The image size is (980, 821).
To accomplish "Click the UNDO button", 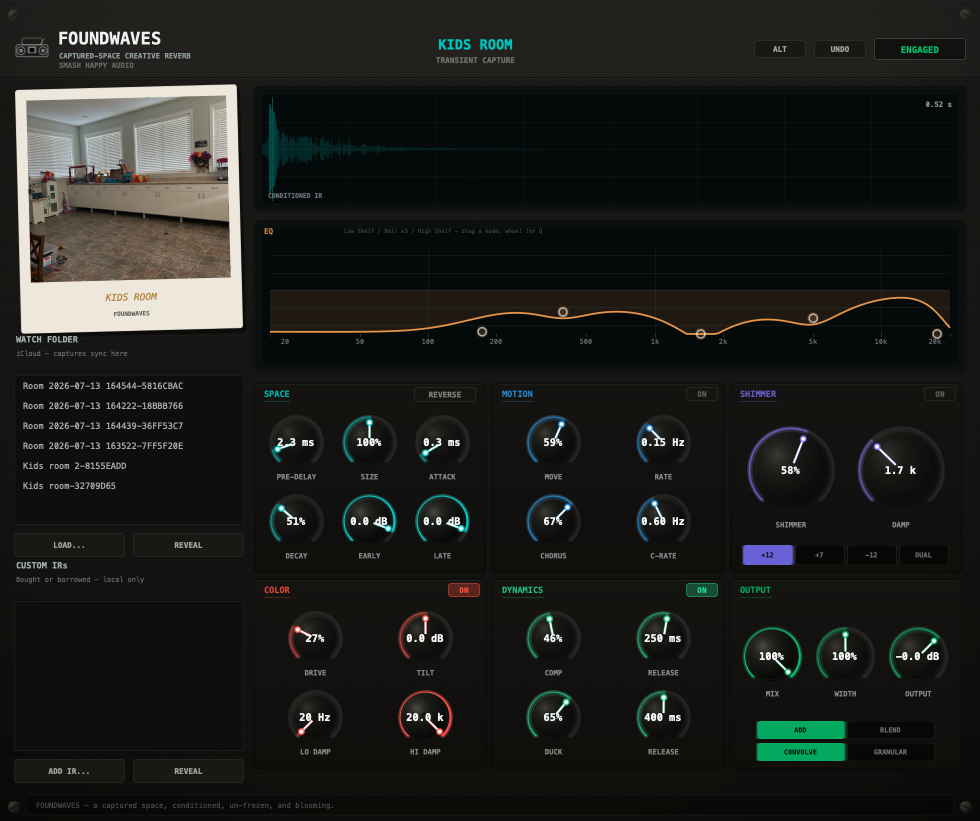I will click(839, 49).
